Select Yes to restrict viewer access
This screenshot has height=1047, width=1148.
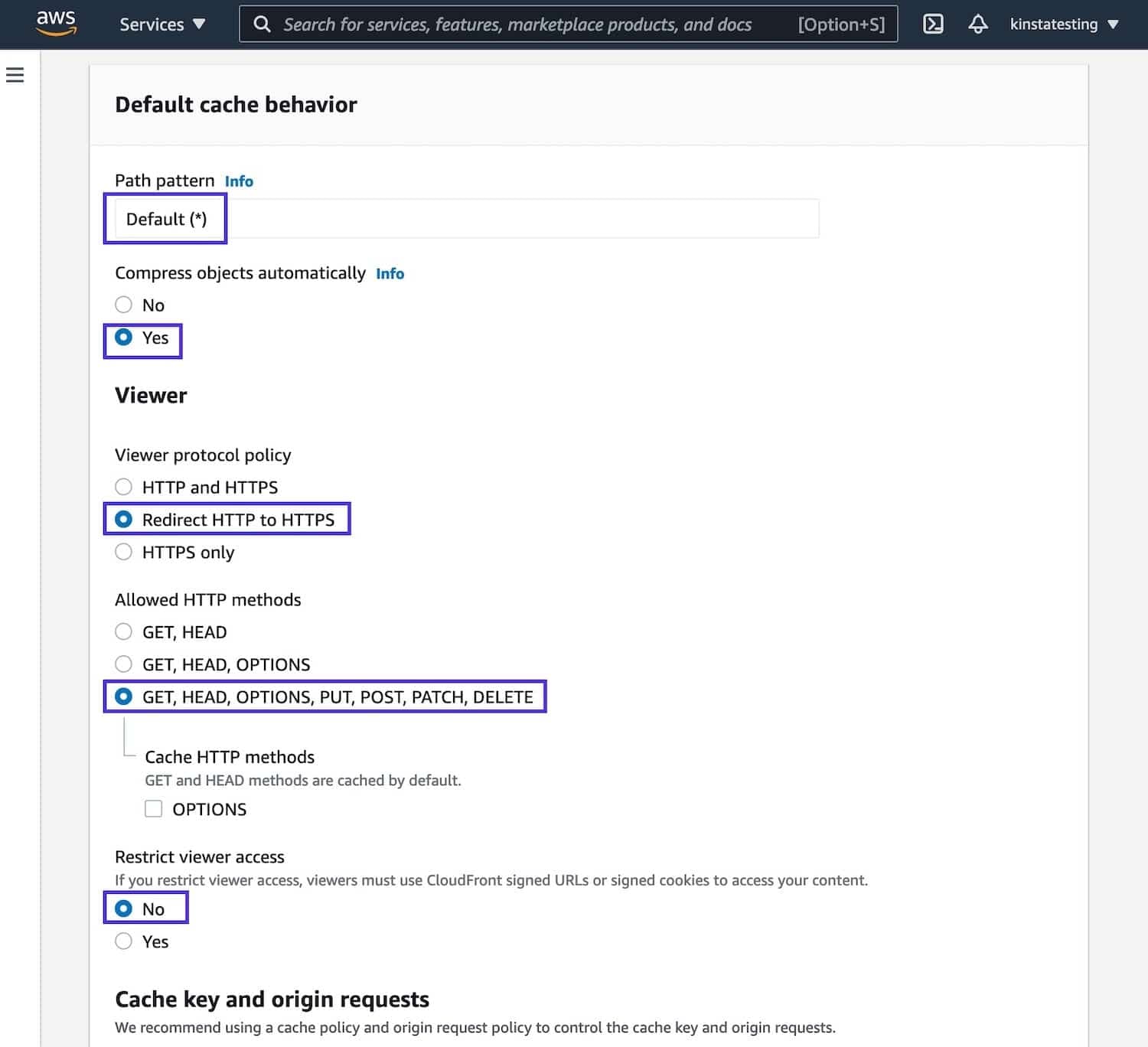pyautogui.click(x=123, y=941)
